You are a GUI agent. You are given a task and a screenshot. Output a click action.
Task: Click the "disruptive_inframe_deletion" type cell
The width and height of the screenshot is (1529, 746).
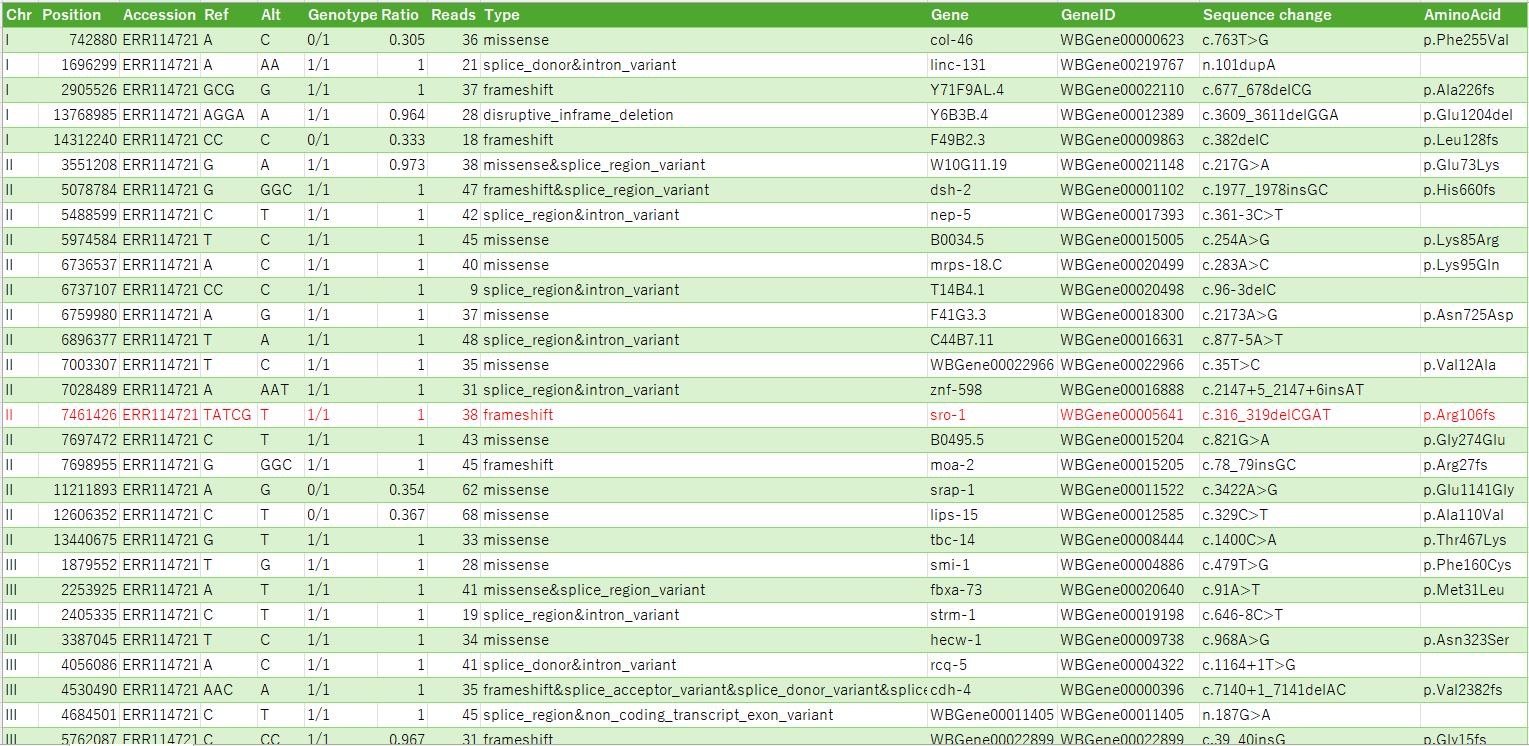(578, 115)
